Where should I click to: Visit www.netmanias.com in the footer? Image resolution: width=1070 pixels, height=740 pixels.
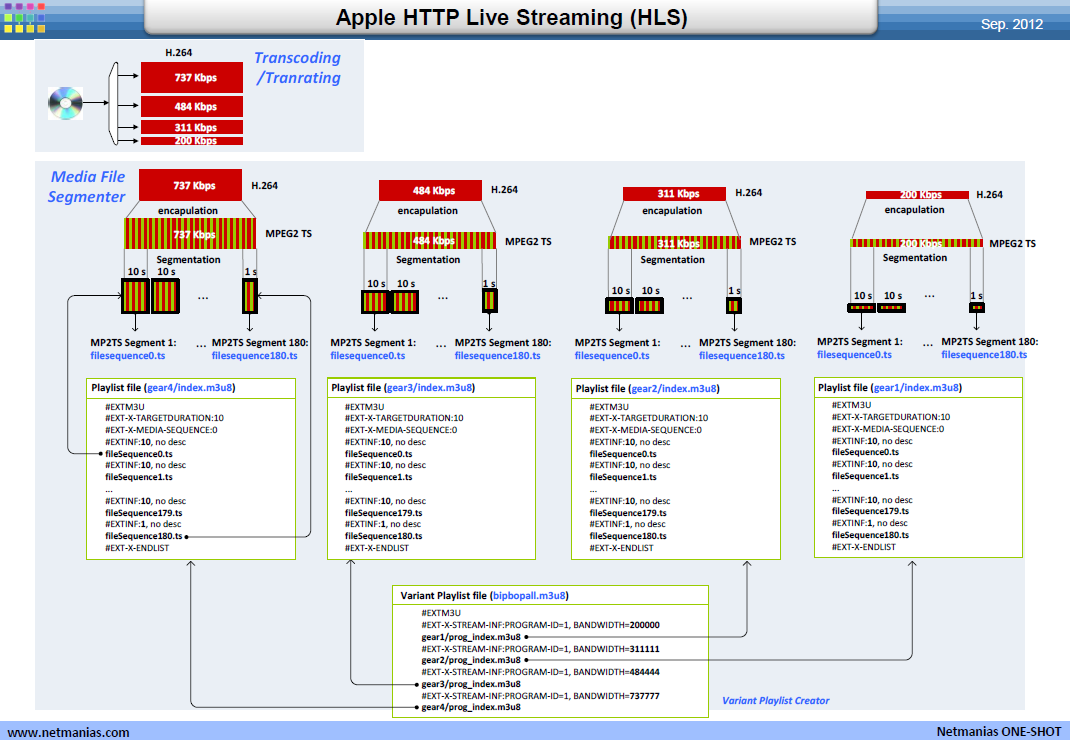coord(68,732)
